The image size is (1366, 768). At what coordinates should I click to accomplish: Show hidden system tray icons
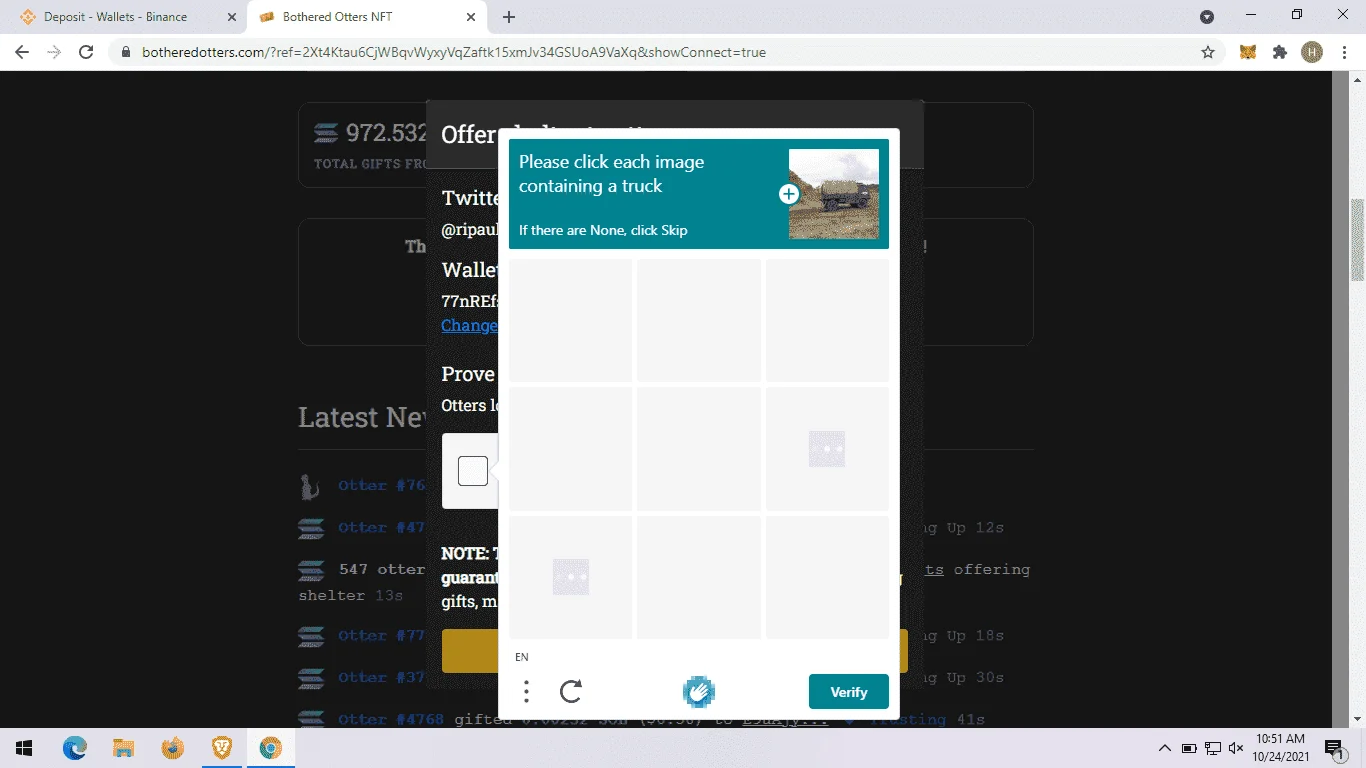(x=1165, y=748)
